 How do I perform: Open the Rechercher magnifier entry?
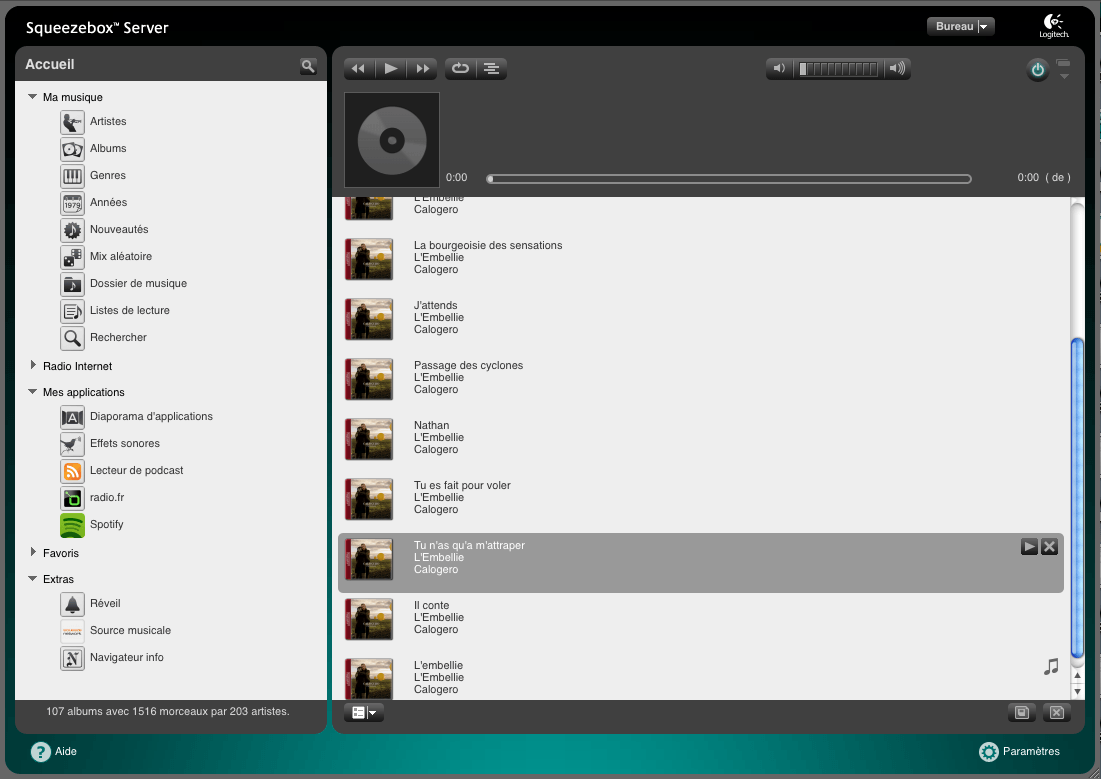click(x=72, y=338)
